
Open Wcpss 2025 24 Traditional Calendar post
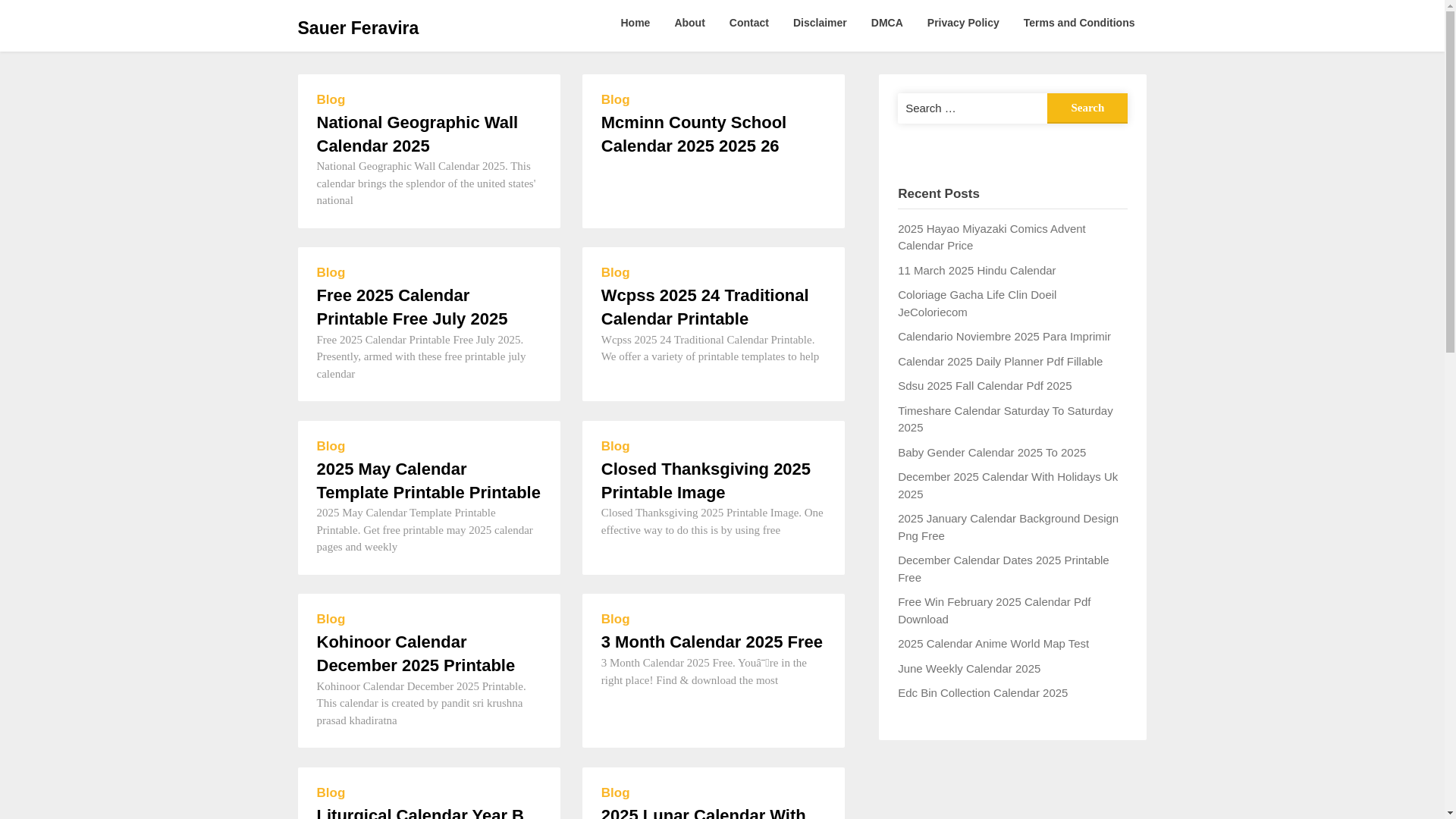coord(704,307)
